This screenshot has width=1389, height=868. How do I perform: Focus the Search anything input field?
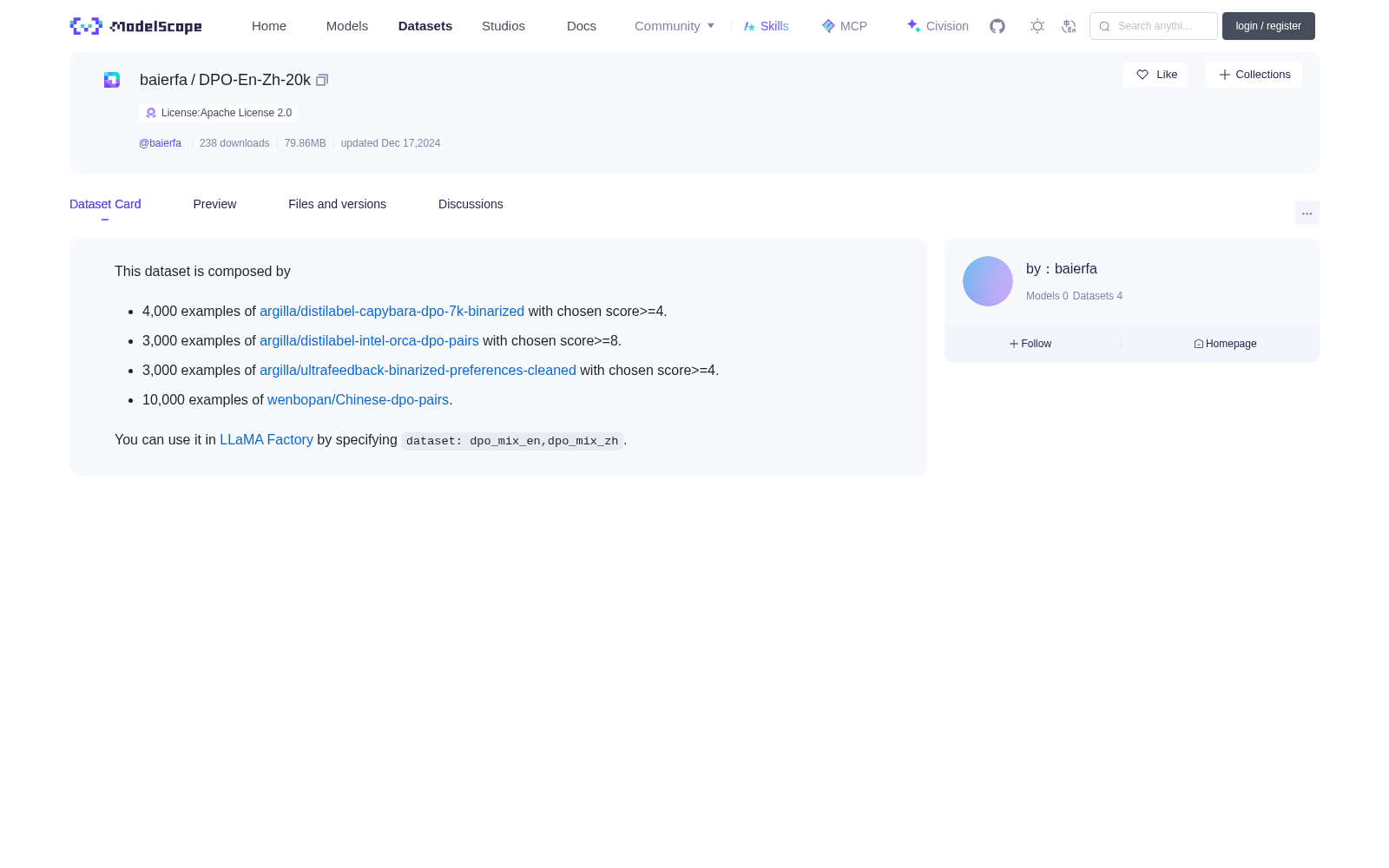tap(1154, 26)
